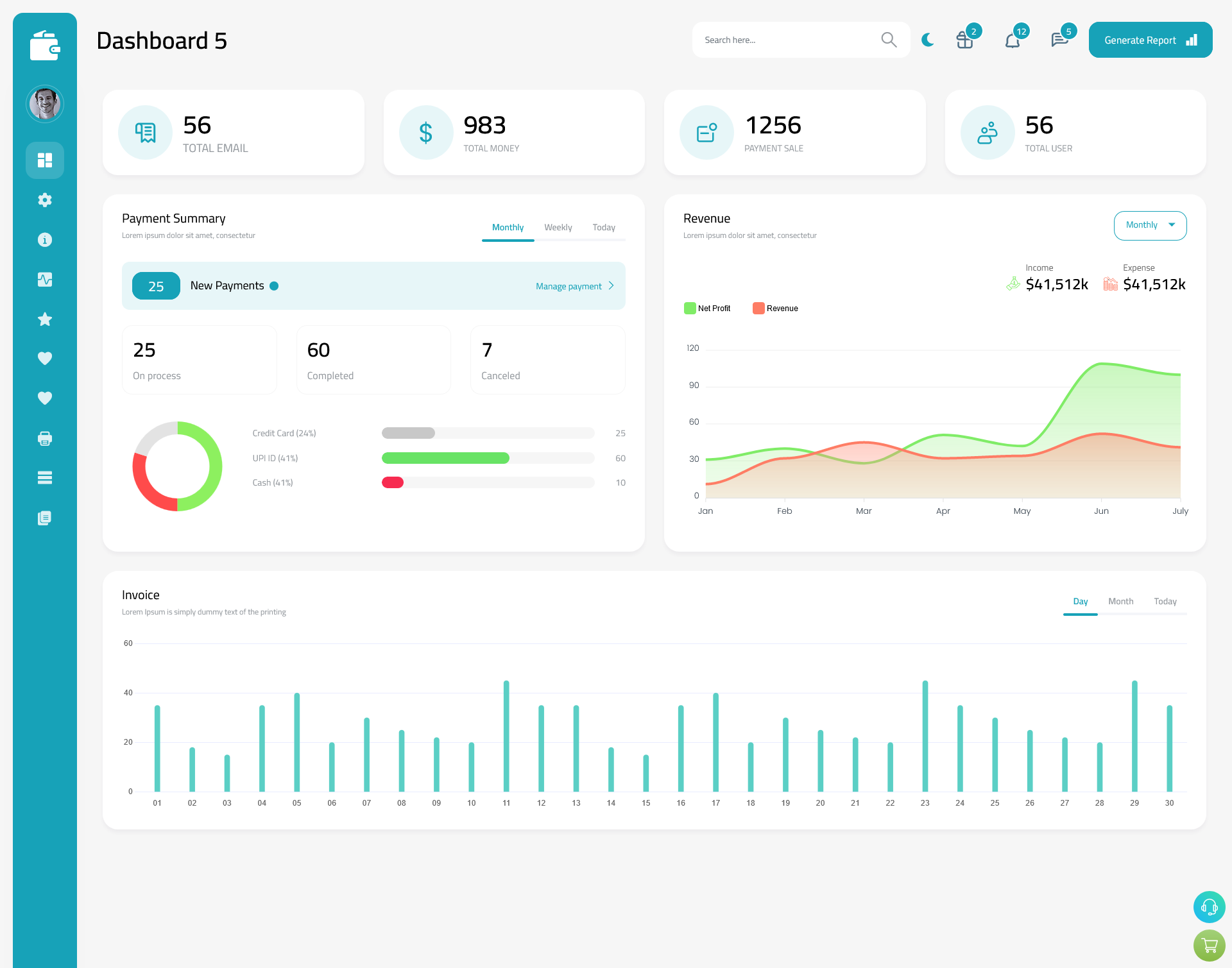This screenshot has width=1232, height=968.
Task: Expand notification bell with 12 alerts
Action: (x=1012, y=39)
